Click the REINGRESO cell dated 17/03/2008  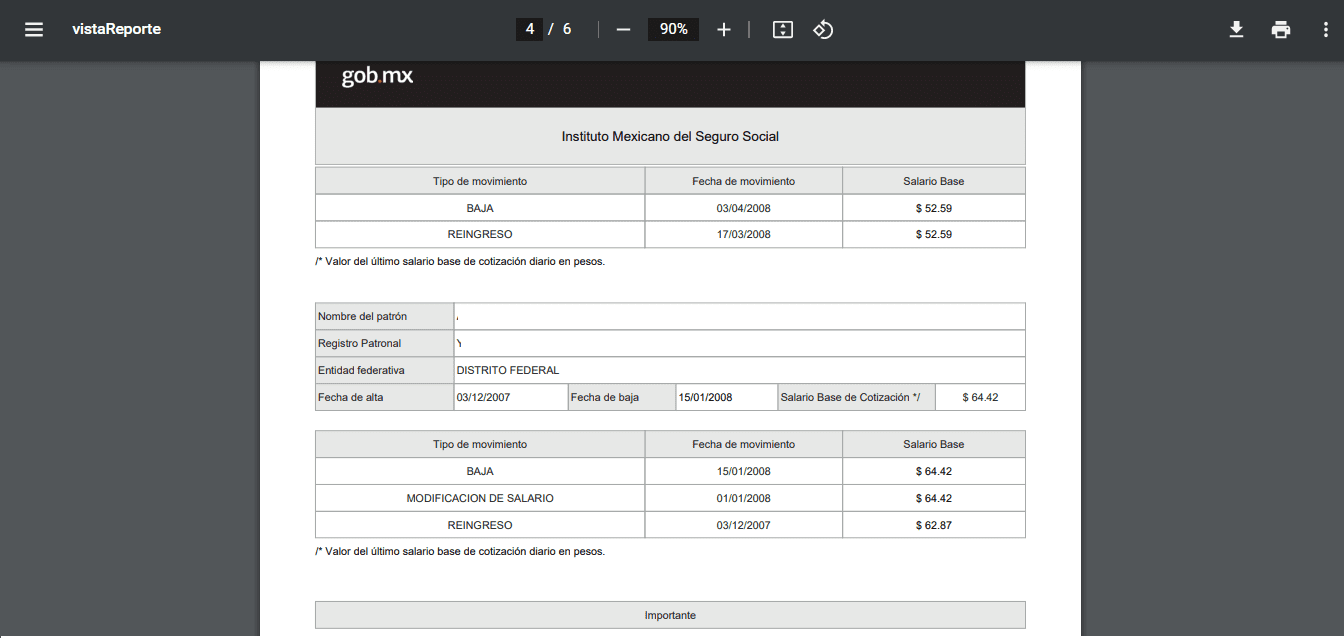click(x=480, y=234)
